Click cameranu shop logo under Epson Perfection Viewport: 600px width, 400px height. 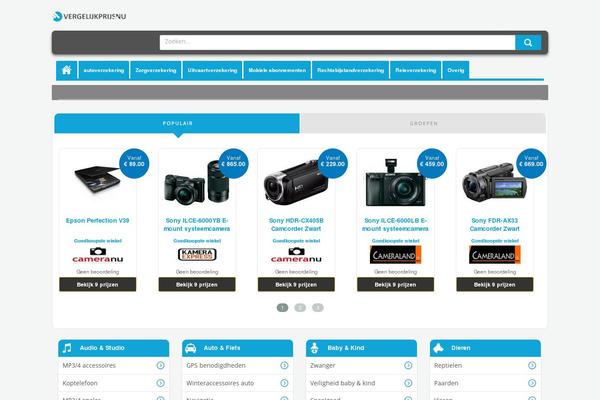tap(98, 255)
